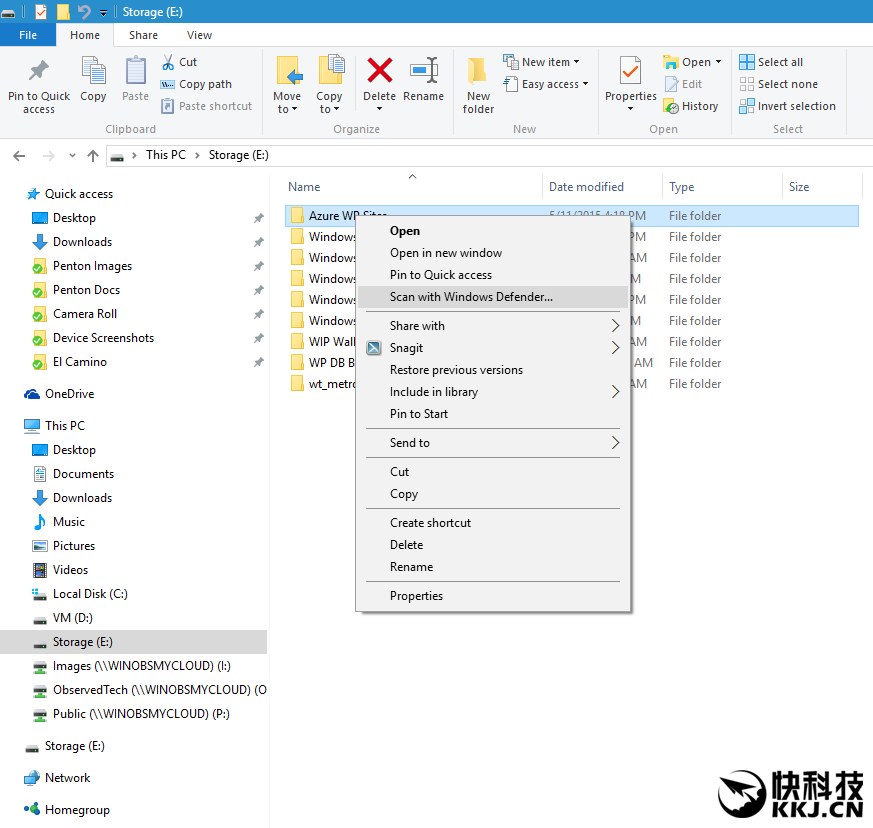Click the Select none icon
This screenshot has width=873, height=828.
[x=747, y=84]
